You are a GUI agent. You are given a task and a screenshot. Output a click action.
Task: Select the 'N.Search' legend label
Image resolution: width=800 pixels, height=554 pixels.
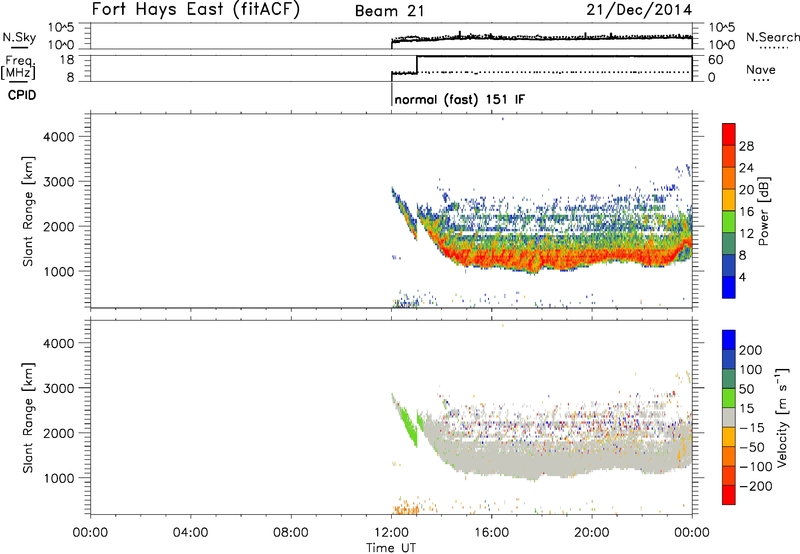(772, 37)
